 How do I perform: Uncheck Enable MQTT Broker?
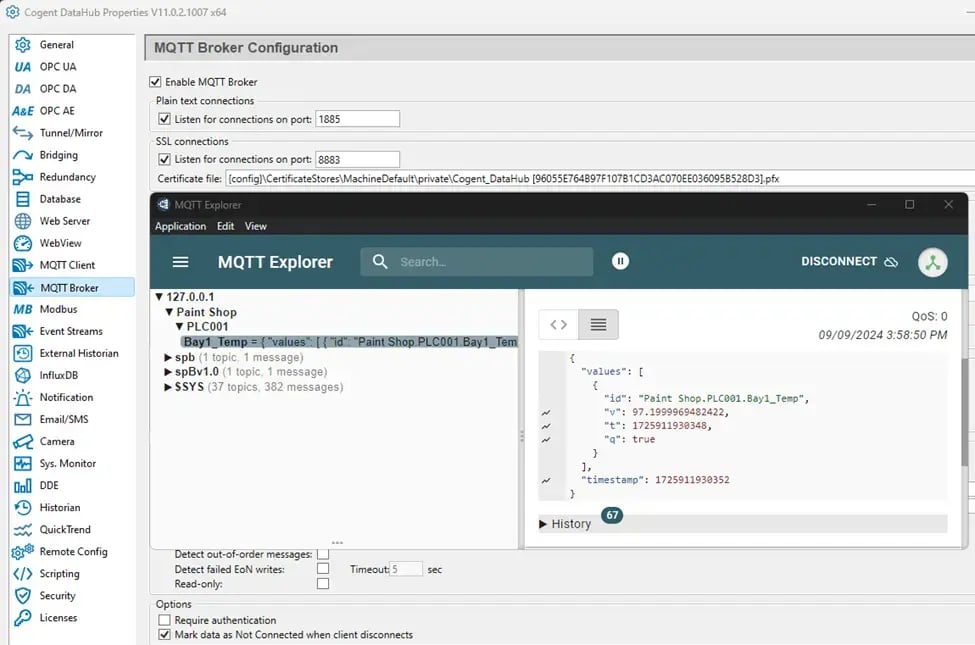[x=155, y=82]
